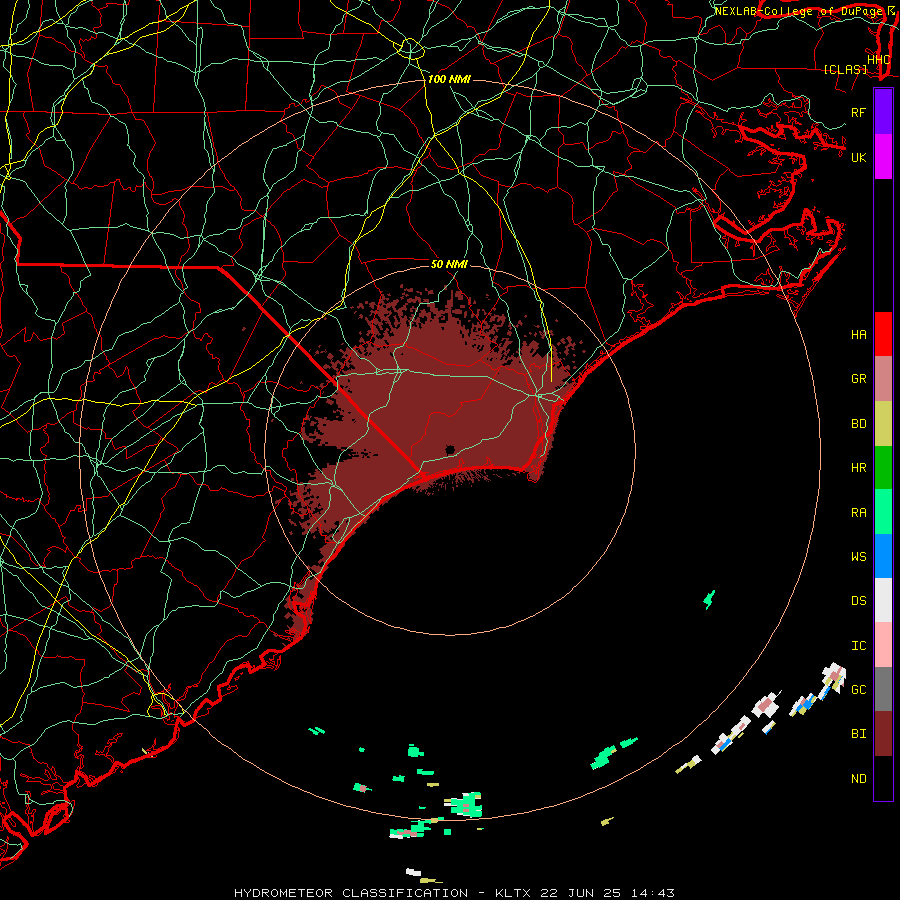900x900 pixels.
Task: Pick the white DS legend swatch
Action: click(x=883, y=600)
